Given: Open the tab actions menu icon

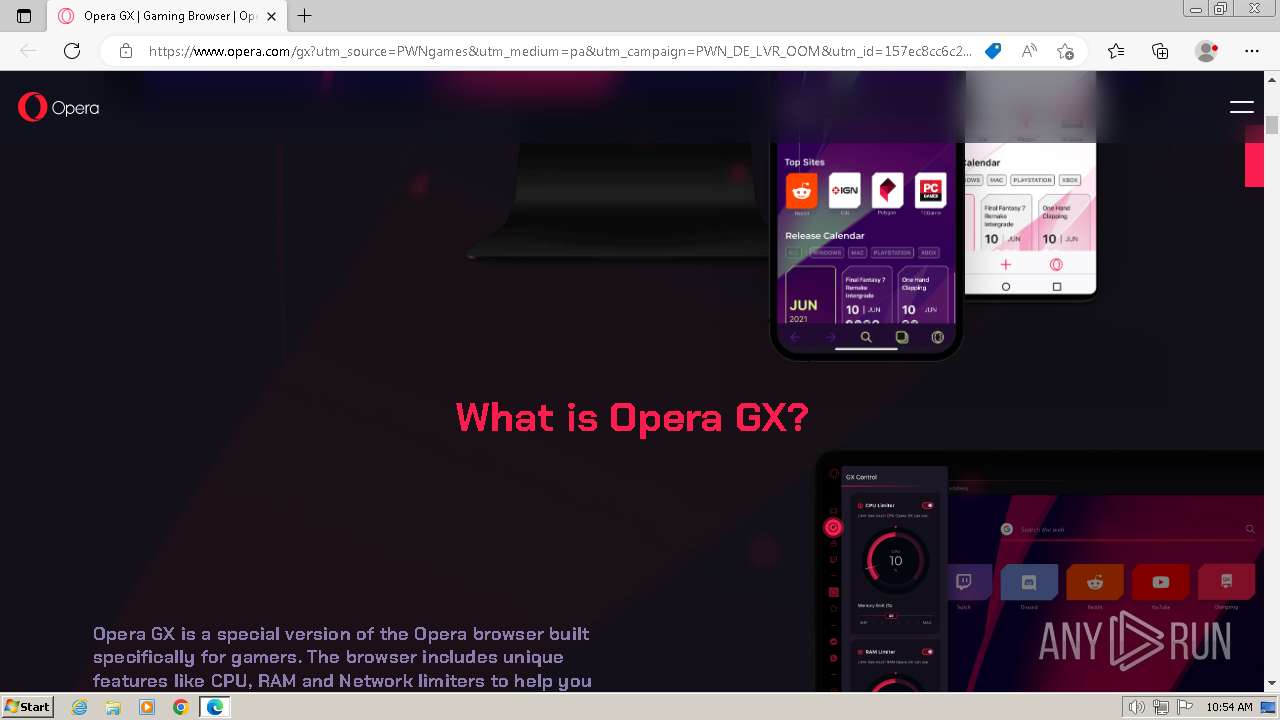Looking at the screenshot, I should pyautogui.click(x=24, y=16).
